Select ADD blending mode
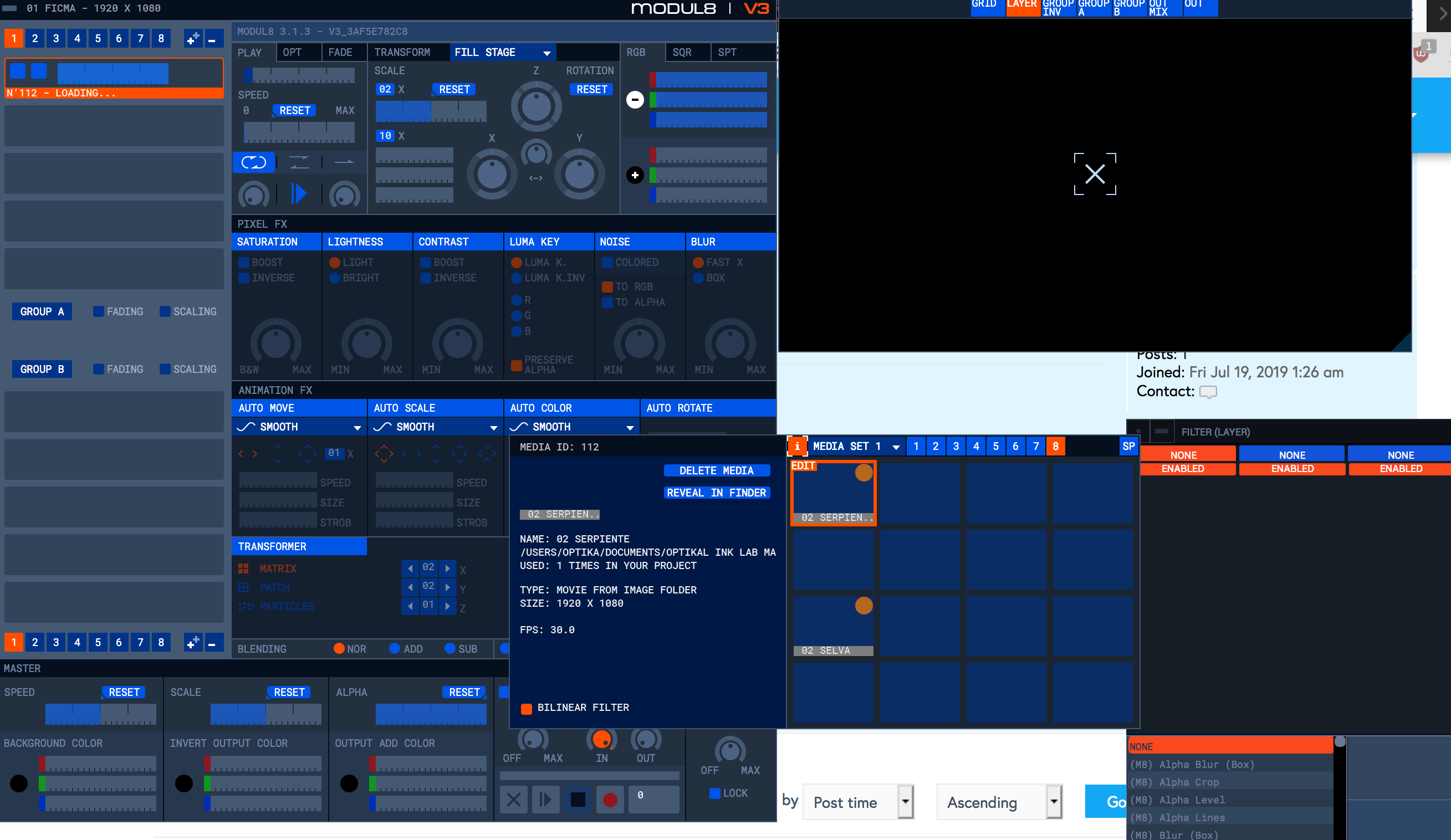Image resolution: width=1451 pixels, height=840 pixels. [395, 649]
